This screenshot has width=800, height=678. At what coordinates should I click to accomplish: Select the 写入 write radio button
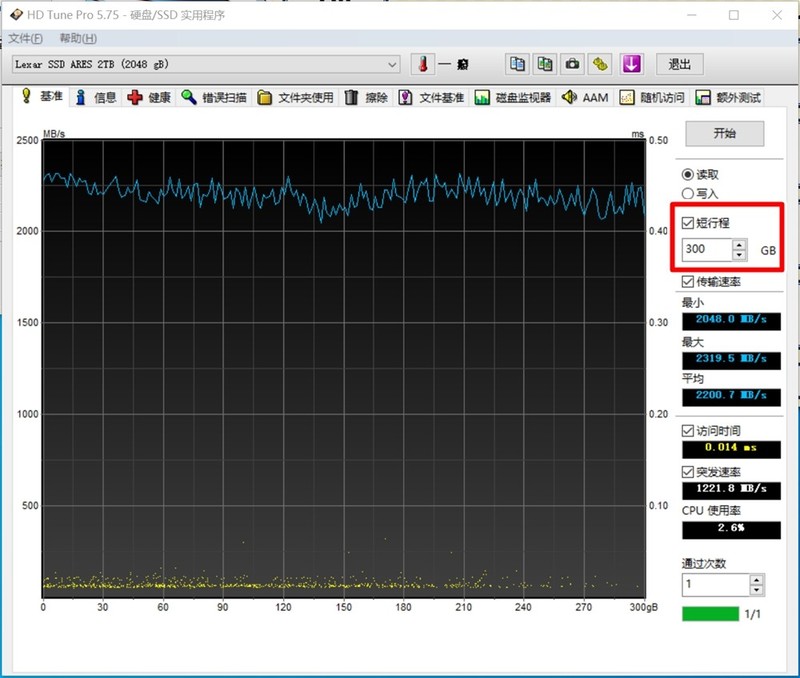coord(687,193)
